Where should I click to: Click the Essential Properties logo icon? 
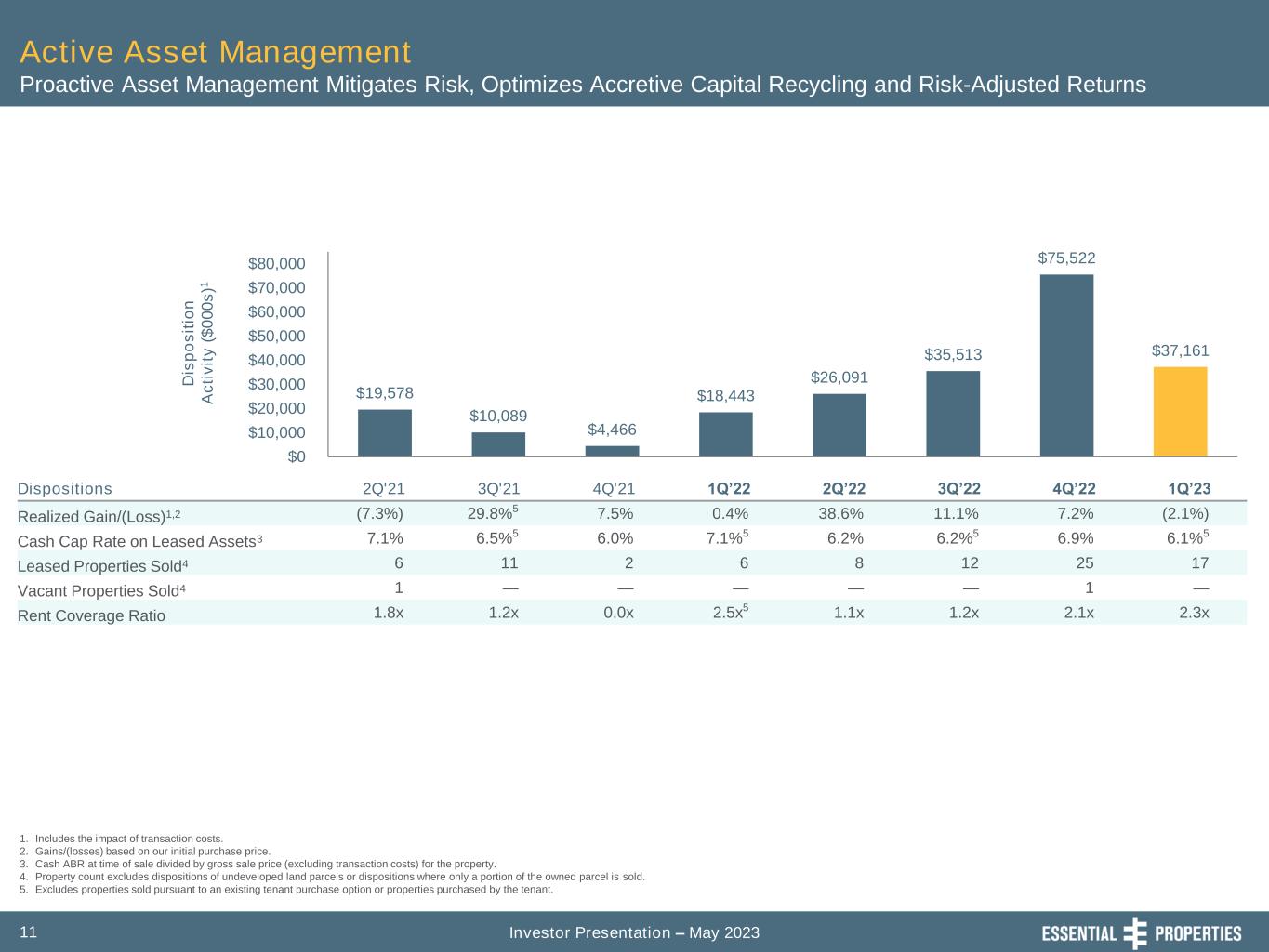point(1136,932)
